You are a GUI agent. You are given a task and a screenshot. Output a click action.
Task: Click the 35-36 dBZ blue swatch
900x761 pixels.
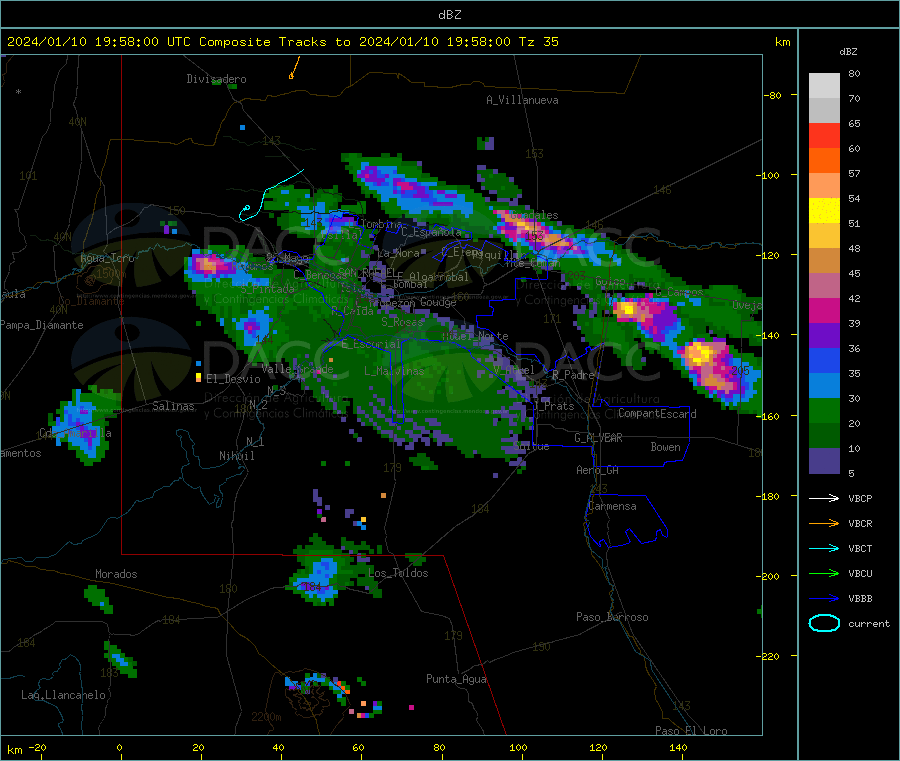coord(824,360)
